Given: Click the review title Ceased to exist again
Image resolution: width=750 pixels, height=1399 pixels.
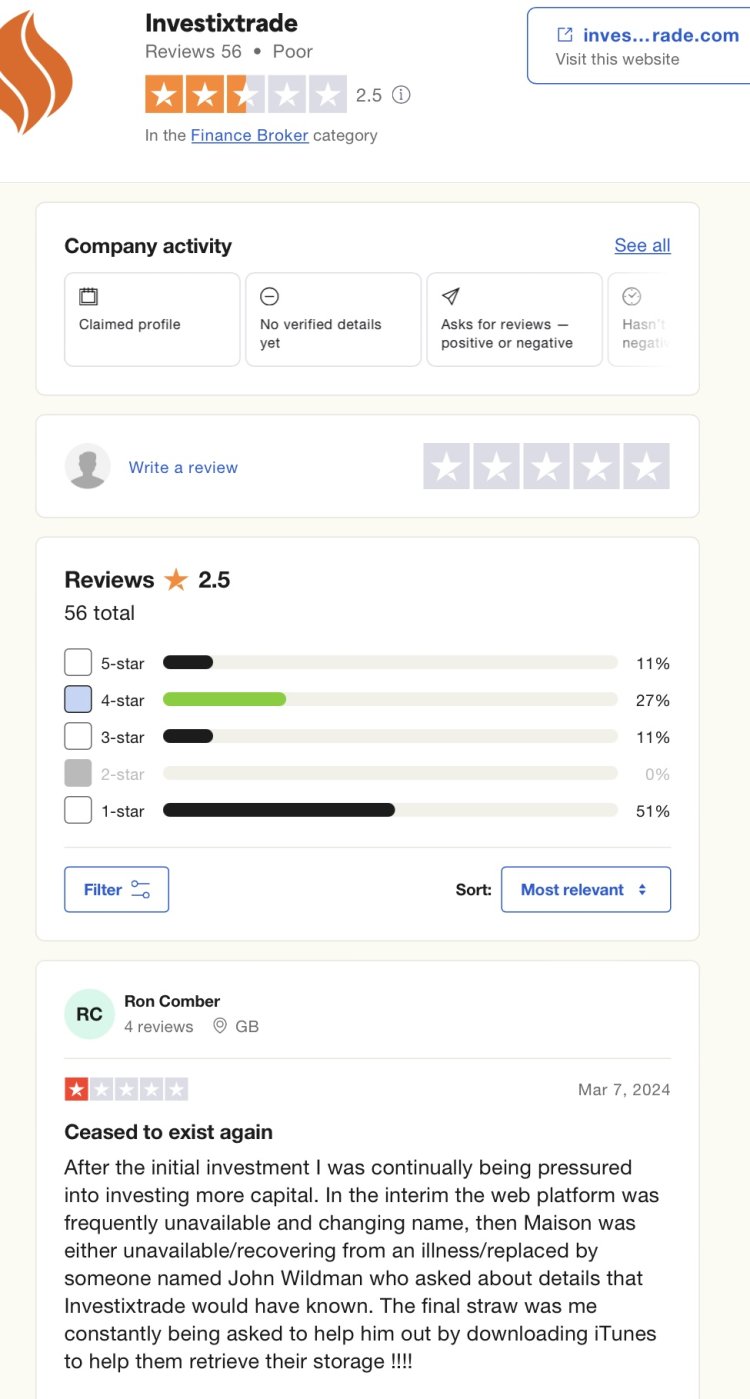Looking at the screenshot, I should pyautogui.click(x=168, y=1132).
